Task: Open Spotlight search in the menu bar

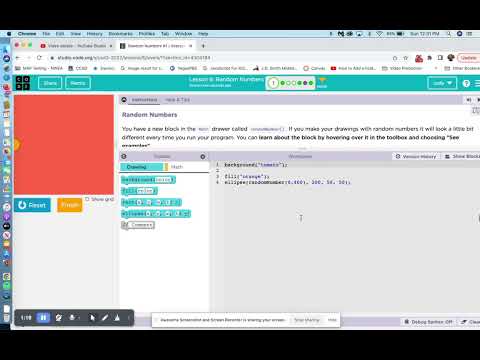Action: [x=449, y=34]
